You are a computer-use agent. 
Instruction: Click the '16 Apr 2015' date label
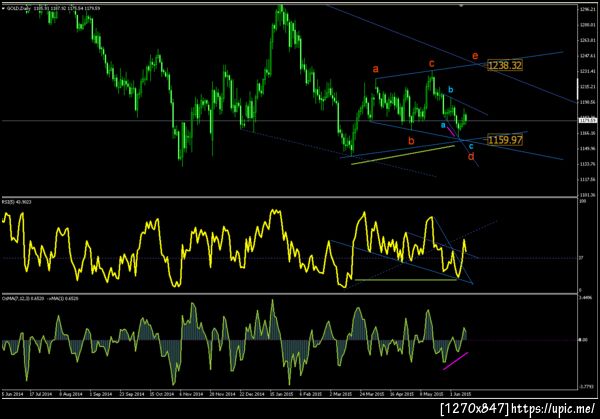click(402, 394)
